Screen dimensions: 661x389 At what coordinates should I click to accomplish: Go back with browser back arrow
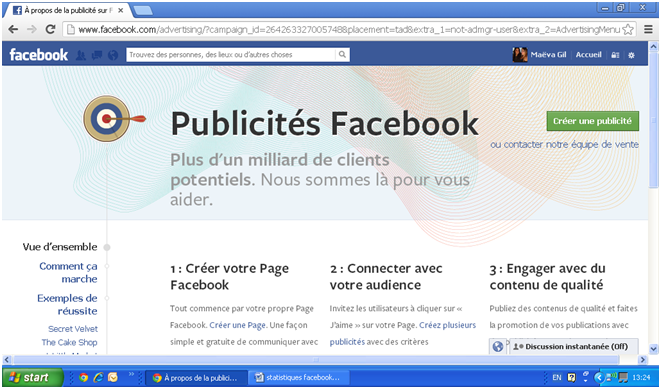13,29
